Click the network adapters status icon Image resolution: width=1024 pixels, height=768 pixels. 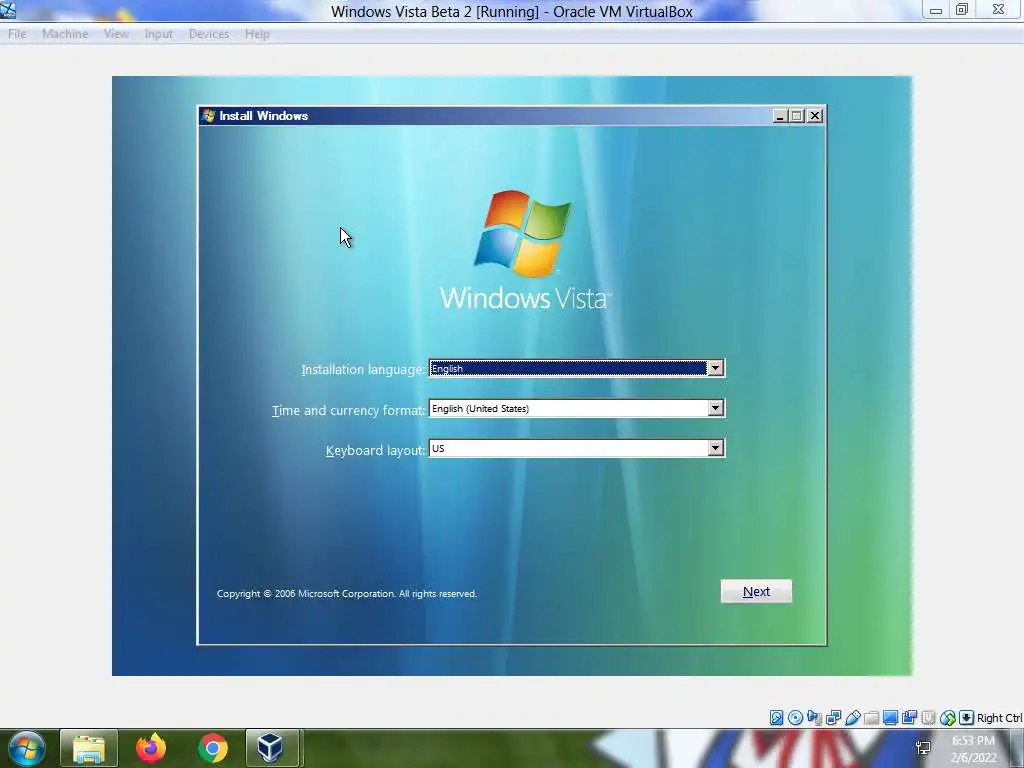pos(833,718)
